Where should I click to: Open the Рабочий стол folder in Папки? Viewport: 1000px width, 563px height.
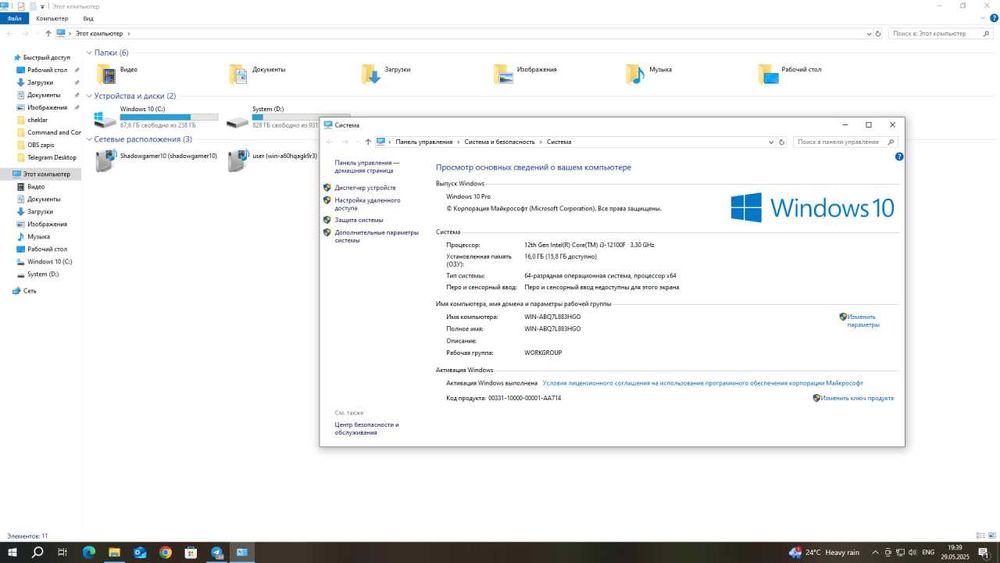tap(768, 75)
